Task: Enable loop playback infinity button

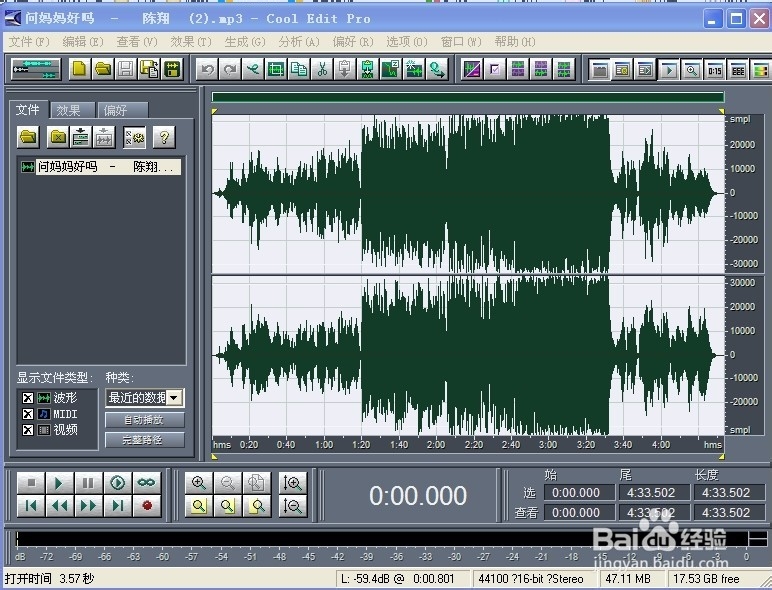Action: (x=146, y=483)
